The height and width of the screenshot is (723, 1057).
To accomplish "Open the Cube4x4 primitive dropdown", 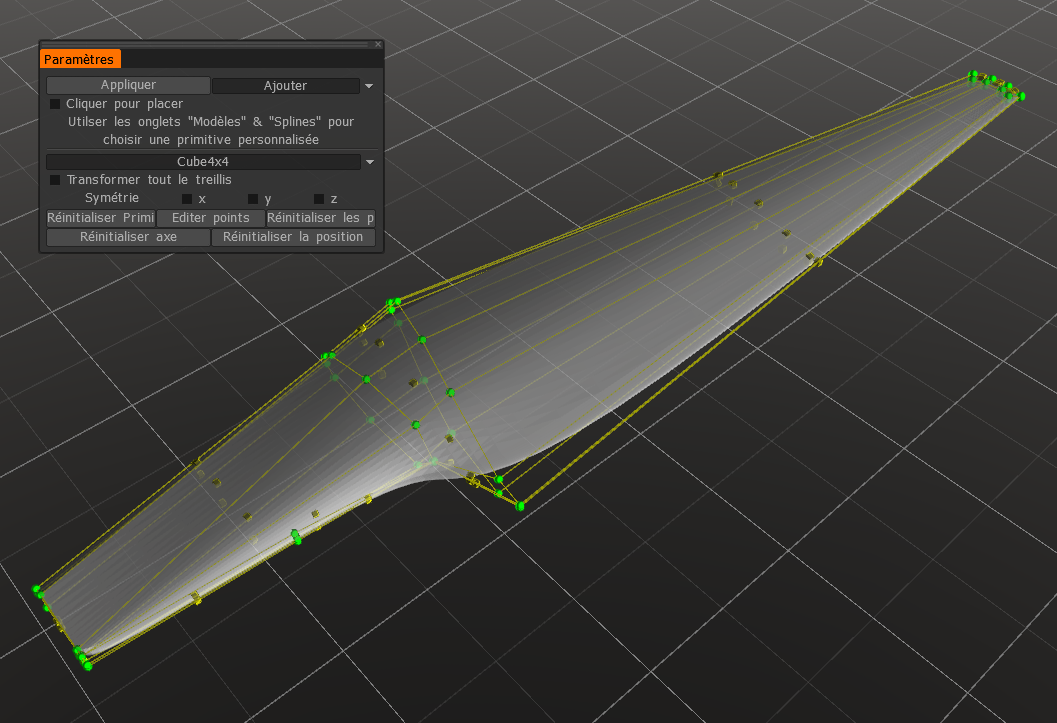I will coord(203,162).
